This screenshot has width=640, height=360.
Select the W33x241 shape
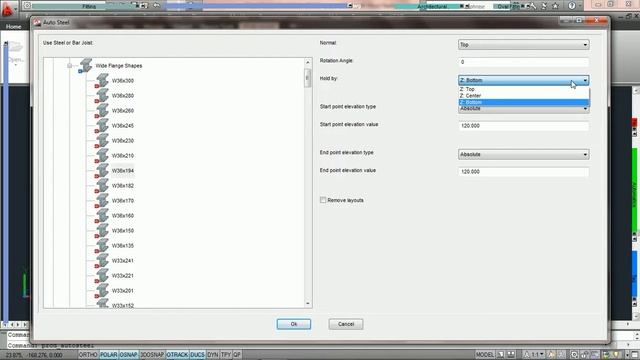(x=123, y=260)
